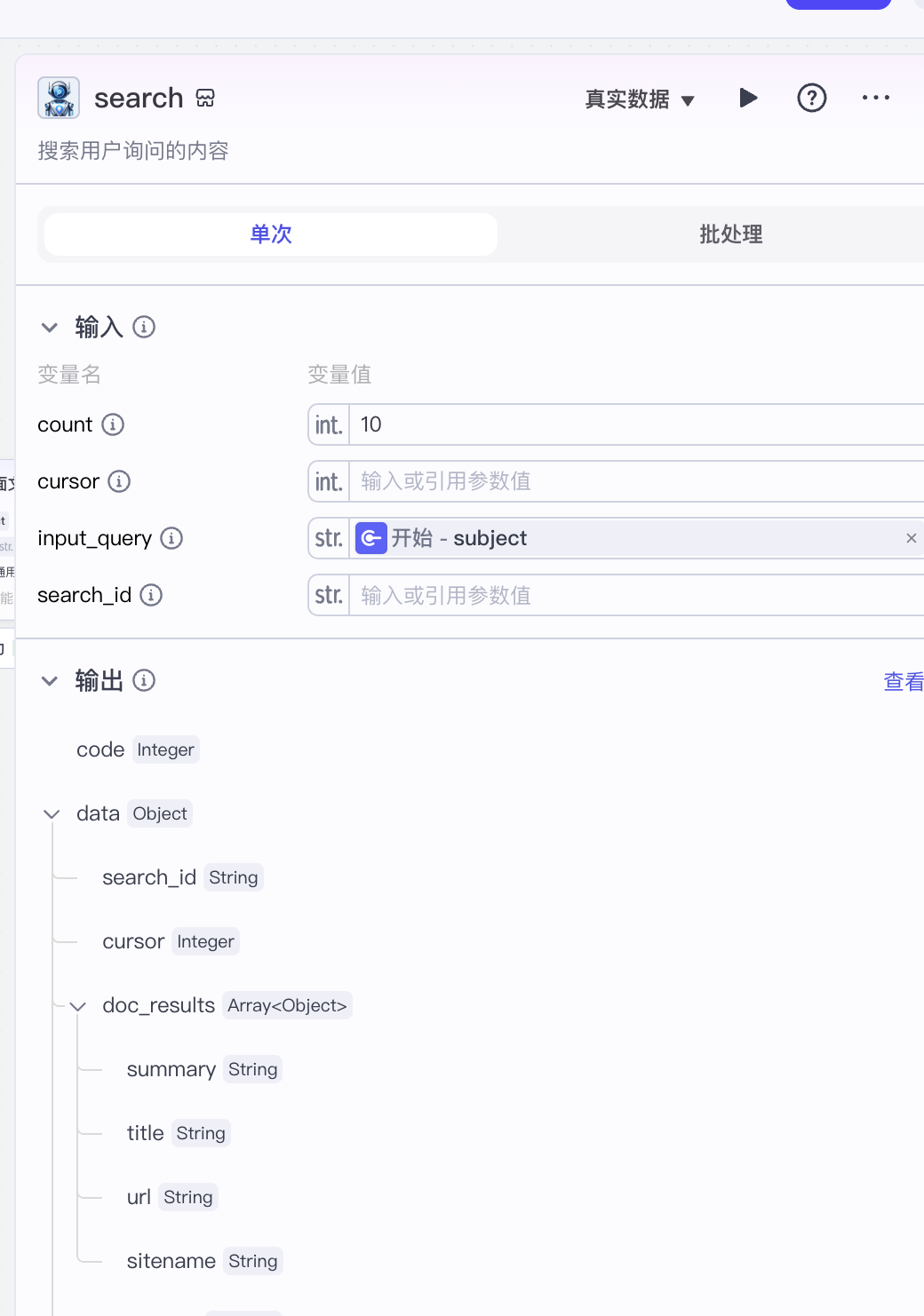Image resolution: width=924 pixels, height=1316 pixels.
Task: Open the three-dot more options menu
Action: [875, 98]
